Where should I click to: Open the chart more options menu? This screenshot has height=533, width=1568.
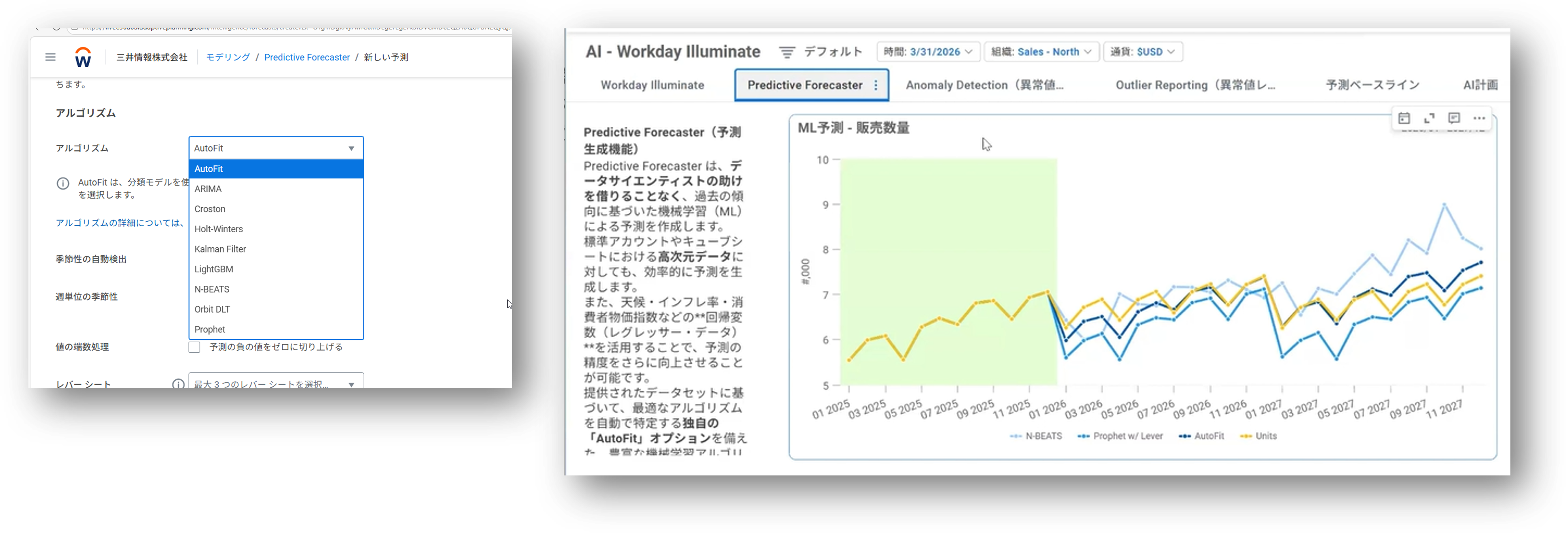[x=1479, y=118]
